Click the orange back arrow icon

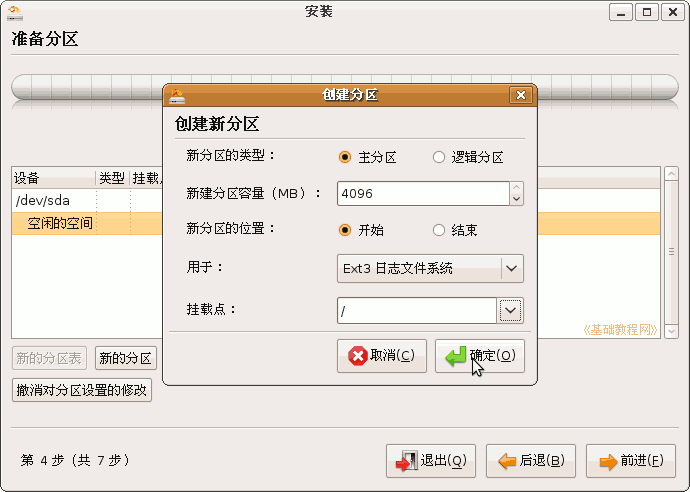(x=507, y=461)
